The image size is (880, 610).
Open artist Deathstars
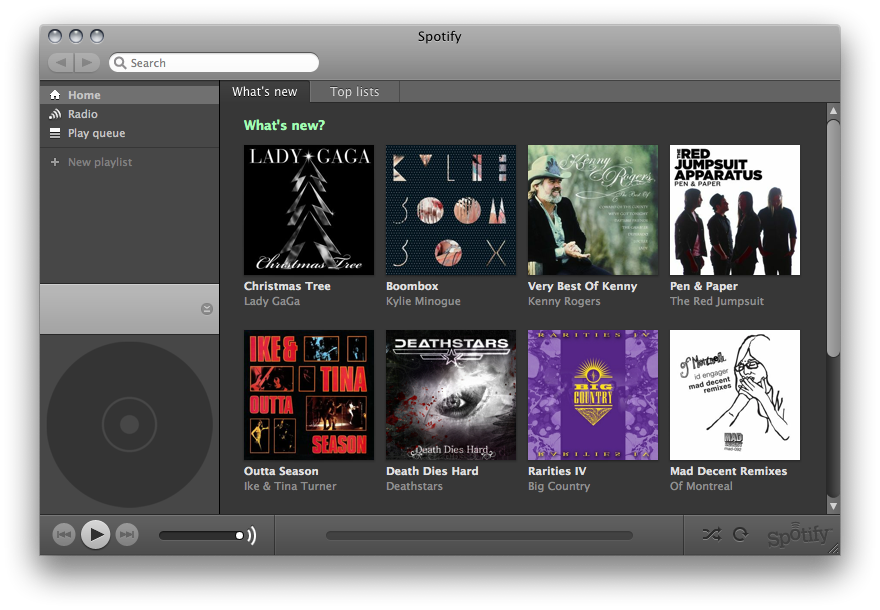coord(414,487)
